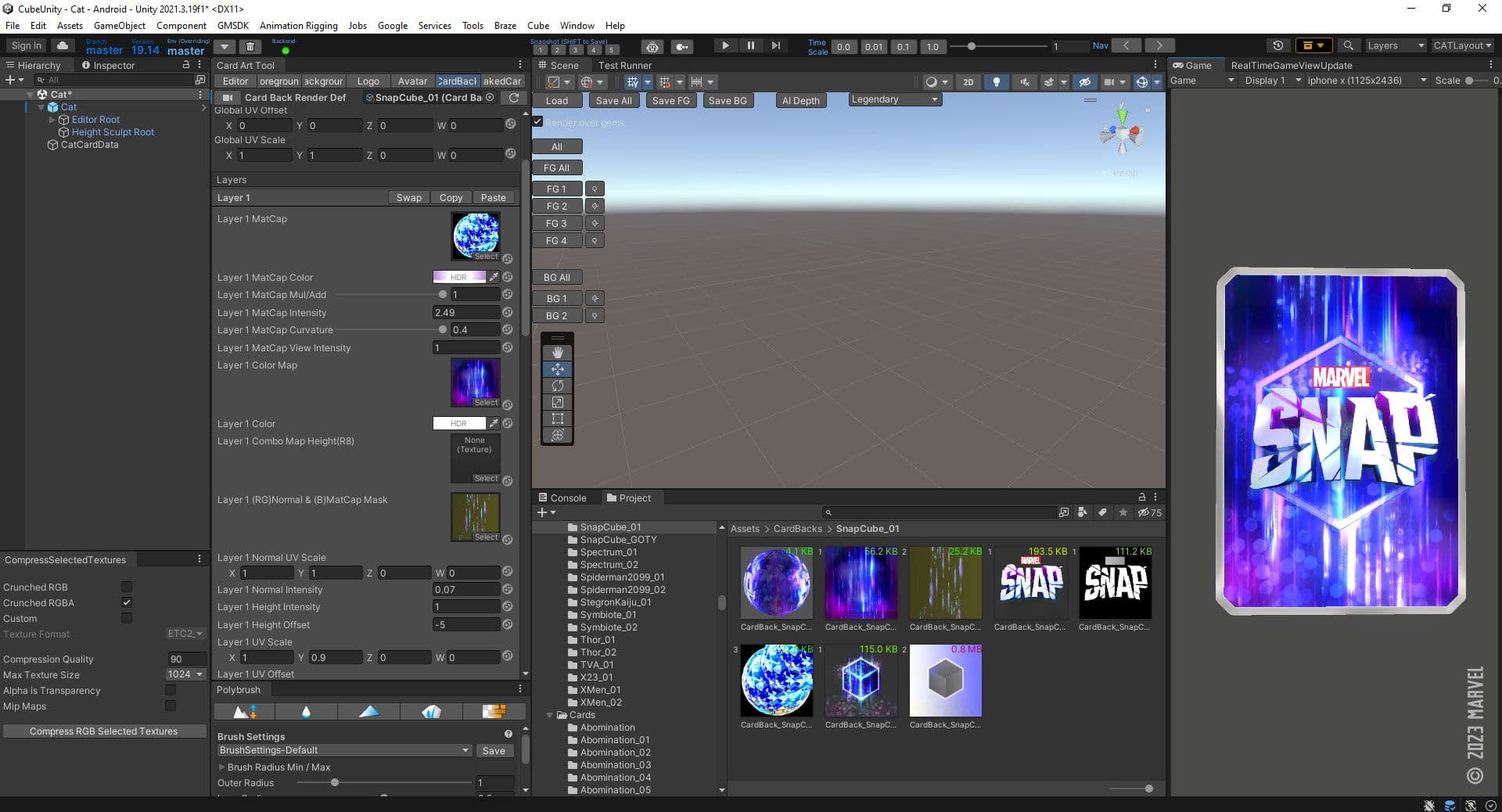
Task: Click the Save All button
Action: (x=613, y=100)
